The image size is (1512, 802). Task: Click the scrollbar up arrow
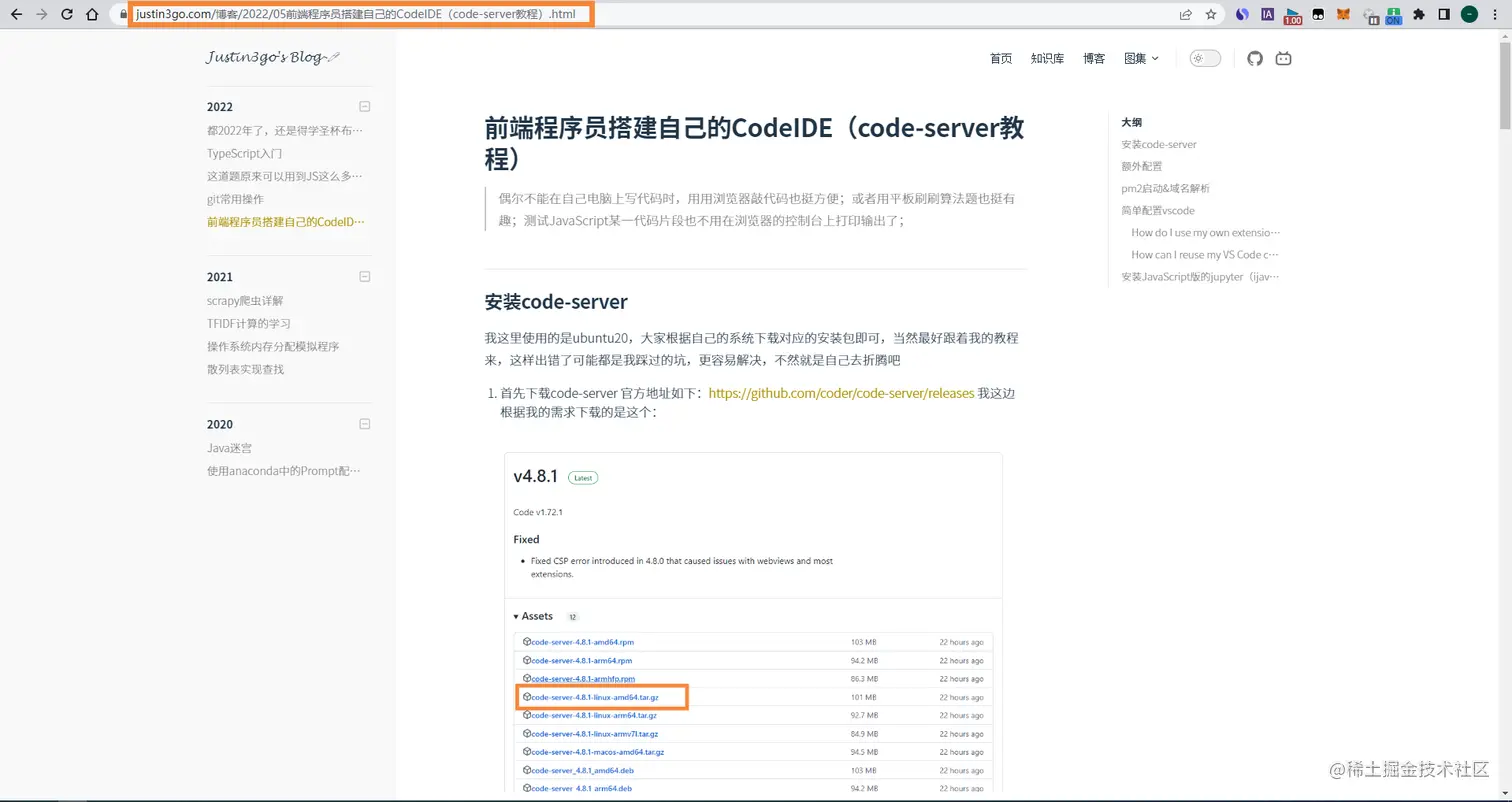tap(1505, 35)
